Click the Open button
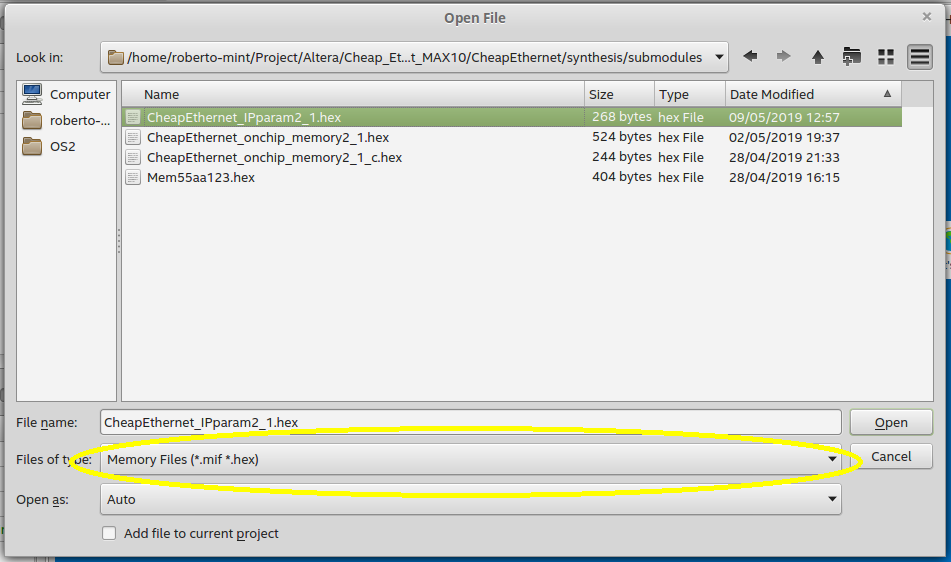 click(x=891, y=422)
